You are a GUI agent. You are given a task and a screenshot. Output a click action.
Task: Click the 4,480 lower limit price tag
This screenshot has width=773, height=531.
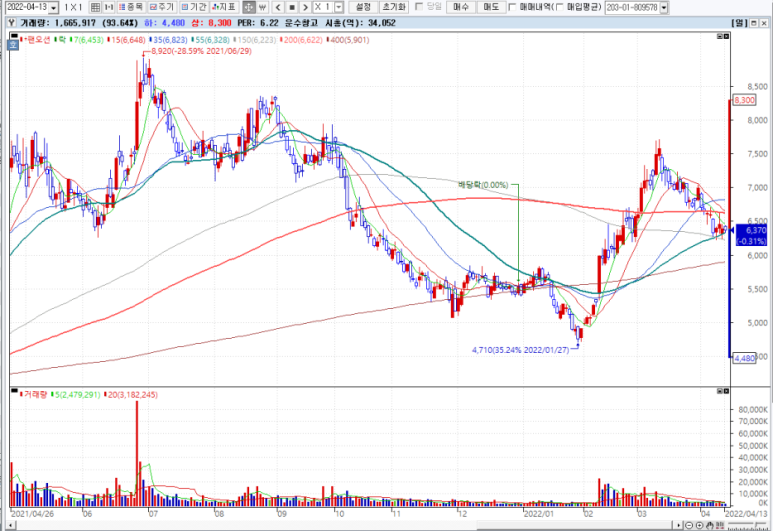(744, 358)
